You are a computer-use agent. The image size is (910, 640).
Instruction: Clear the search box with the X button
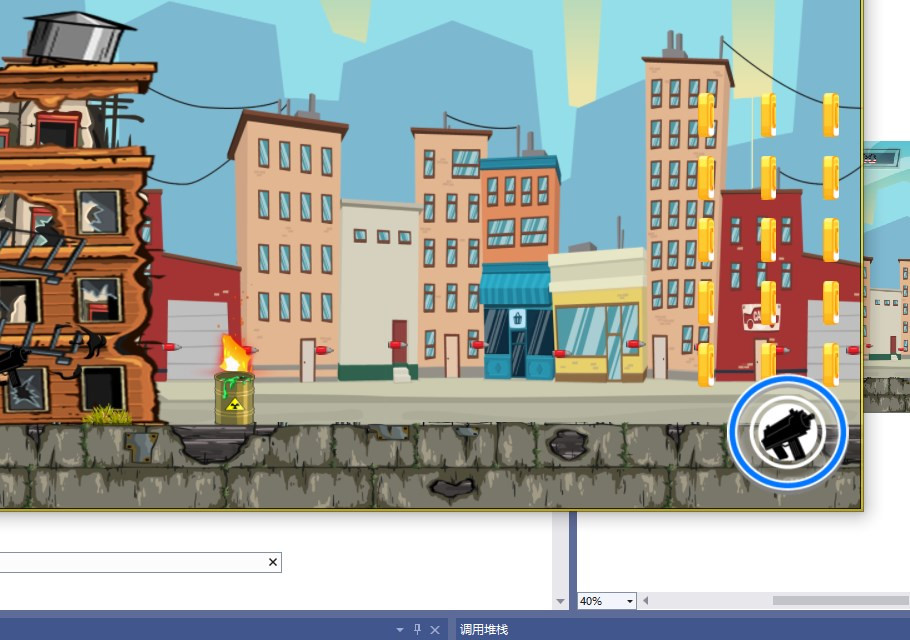(x=272, y=563)
